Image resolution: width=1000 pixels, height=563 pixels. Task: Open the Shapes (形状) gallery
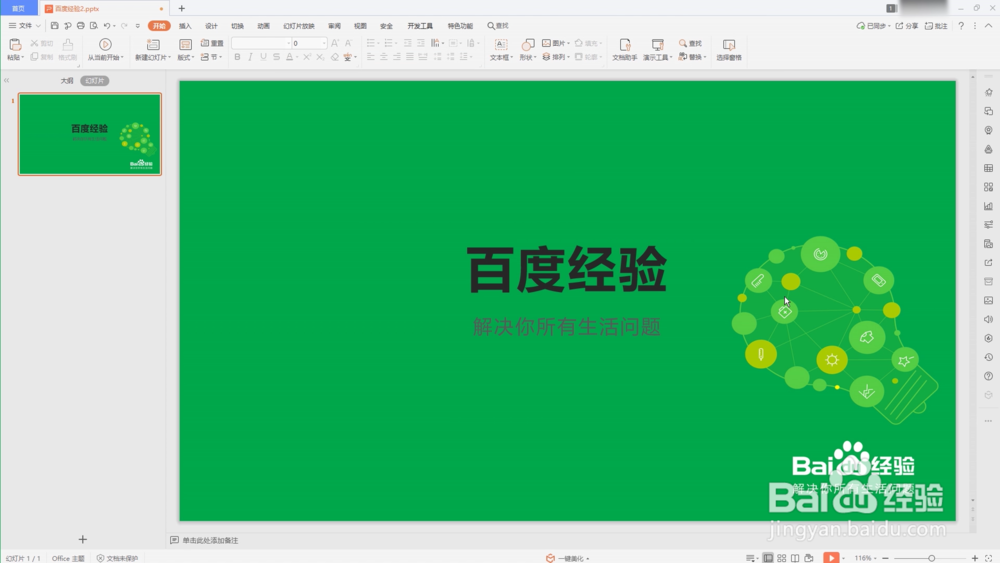point(527,49)
